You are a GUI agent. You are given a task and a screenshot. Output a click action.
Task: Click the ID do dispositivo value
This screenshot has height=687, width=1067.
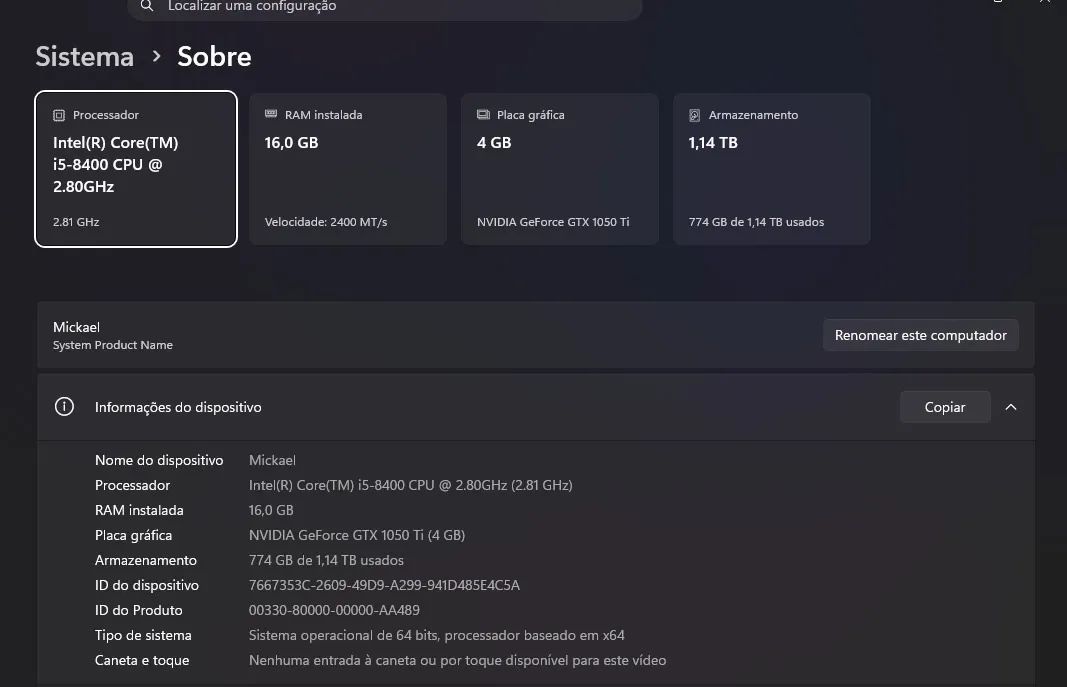384,585
